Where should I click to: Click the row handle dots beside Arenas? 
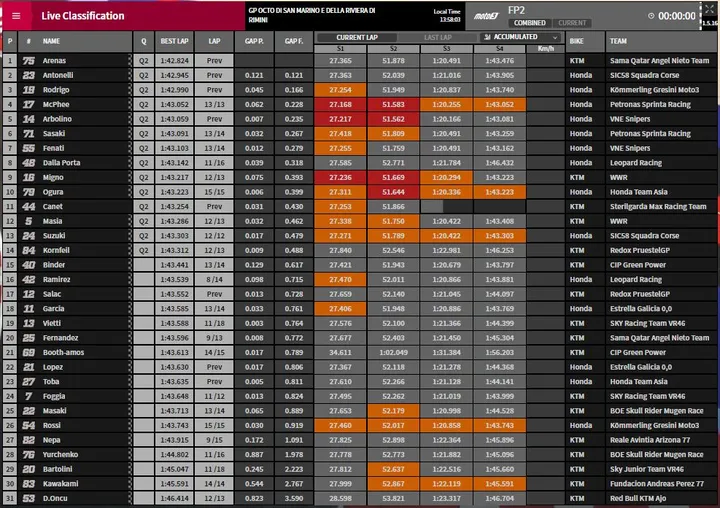[x=130, y=61]
